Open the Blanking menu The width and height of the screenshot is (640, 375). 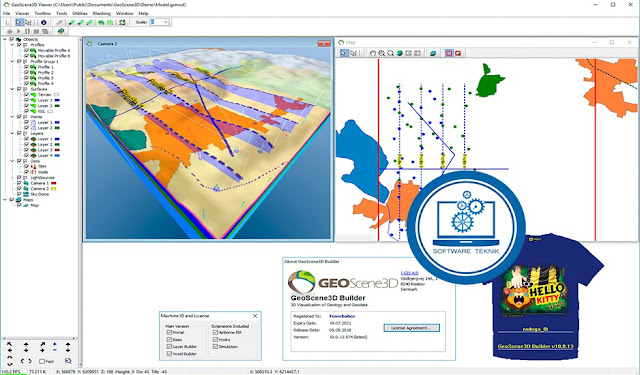pos(102,13)
